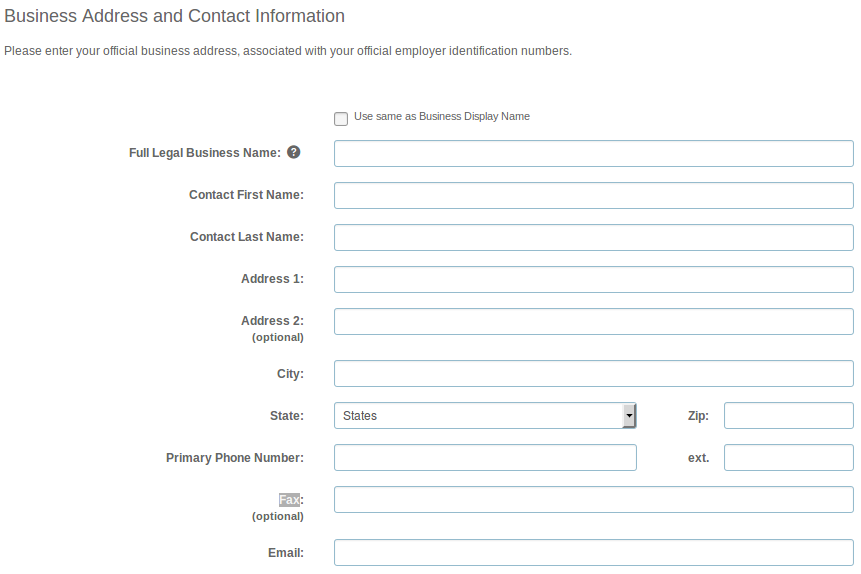This screenshot has width=861, height=574.
Task: Click the optional Address 2 field
Action: pos(594,321)
